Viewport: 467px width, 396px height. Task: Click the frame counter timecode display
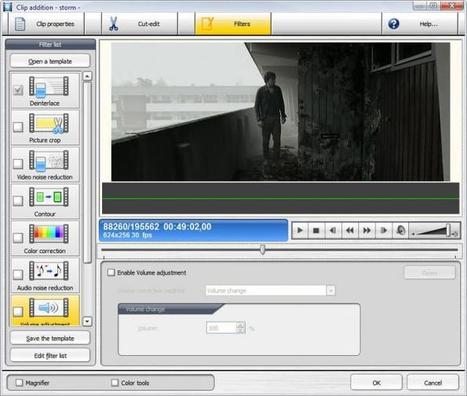click(x=193, y=230)
